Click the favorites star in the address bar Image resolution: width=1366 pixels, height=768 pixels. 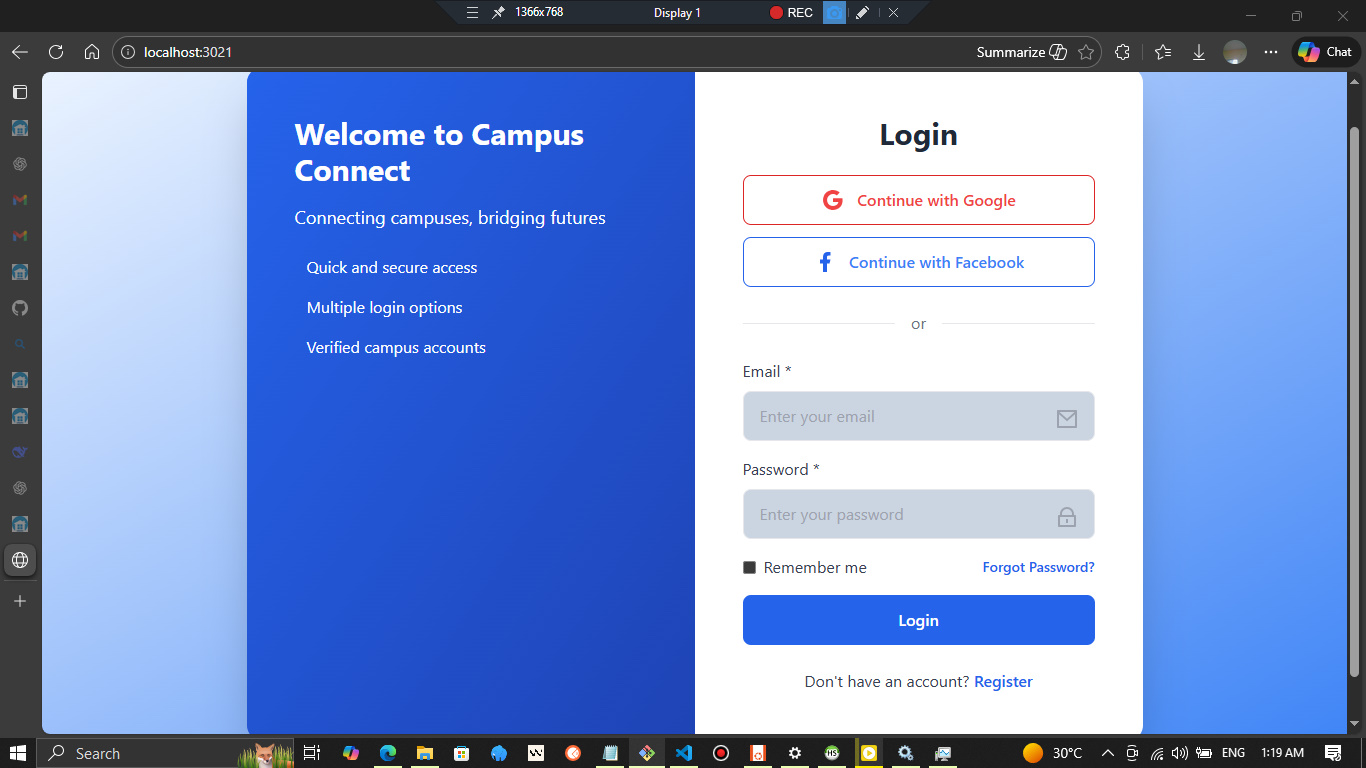coord(1086,52)
